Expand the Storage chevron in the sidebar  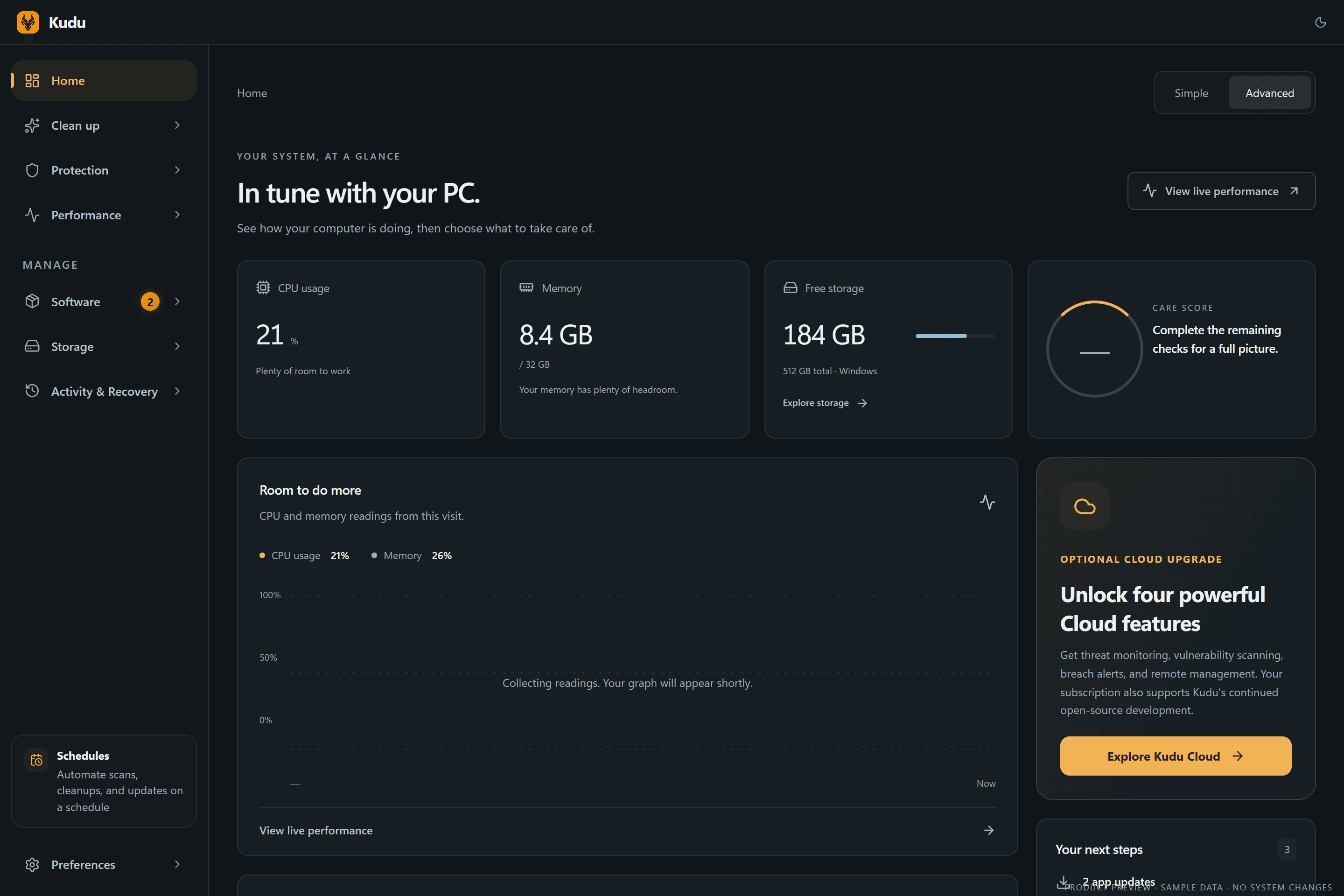pyautogui.click(x=177, y=346)
